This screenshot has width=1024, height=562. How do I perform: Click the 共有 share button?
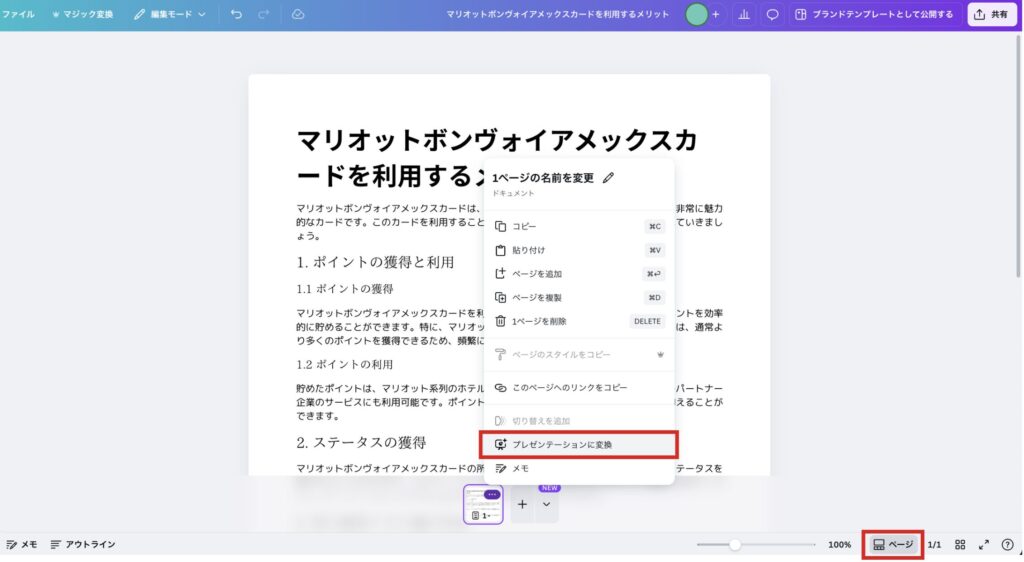[991, 14]
